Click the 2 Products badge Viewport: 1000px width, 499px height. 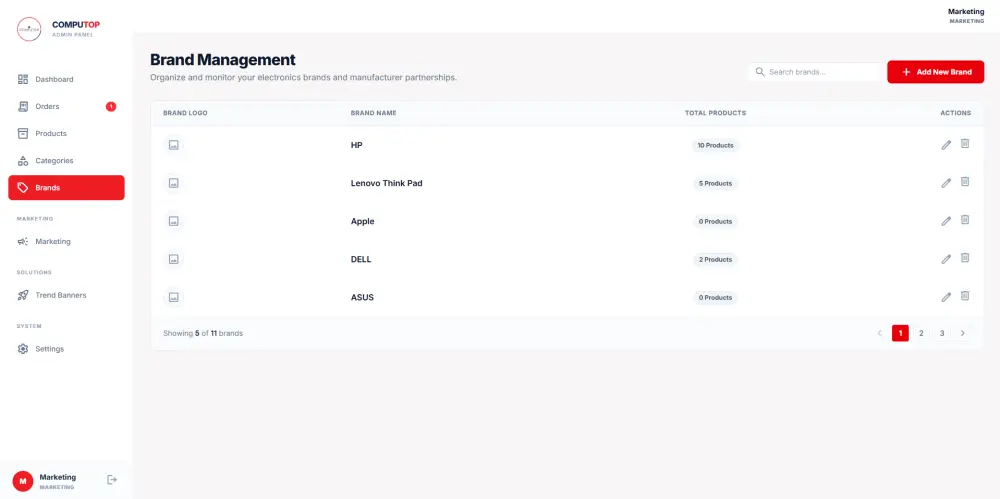point(715,260)
